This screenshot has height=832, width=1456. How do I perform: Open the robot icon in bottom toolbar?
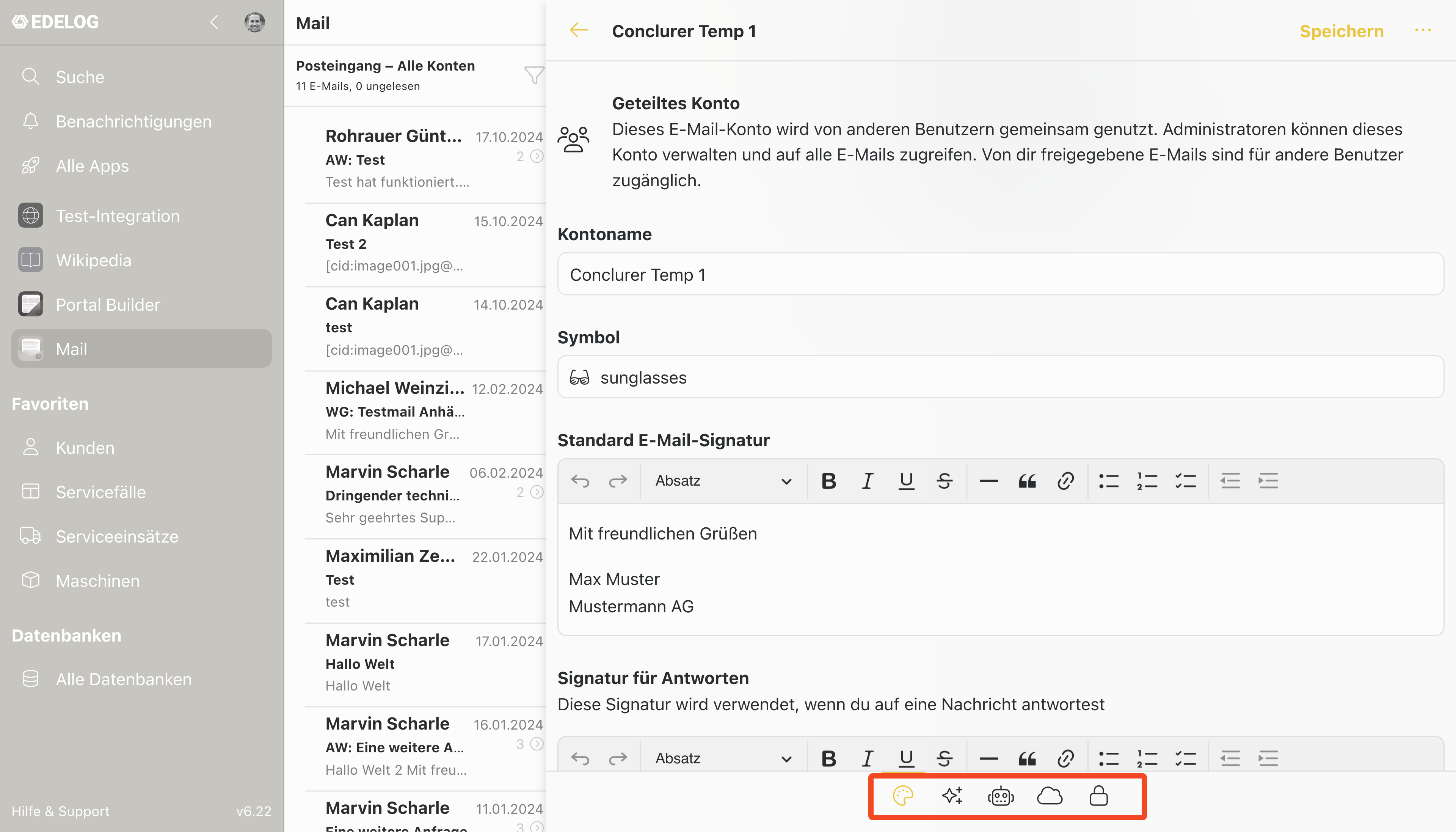point(1000,796)
